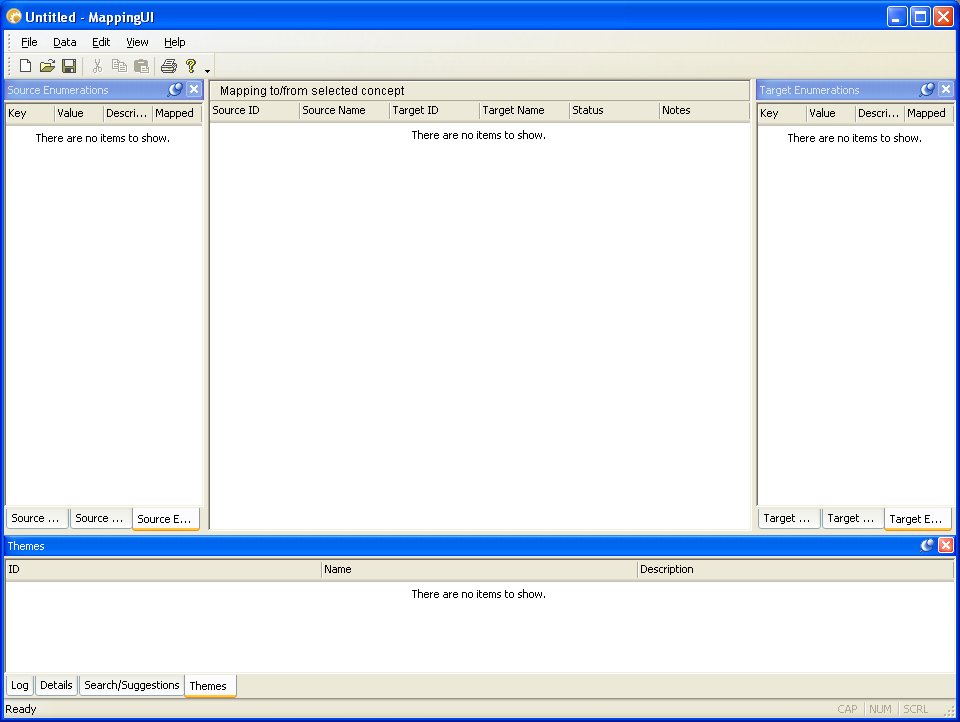This screenshot has height=722, width=960.
Task: Click Key column in Target Enumerations
Action: tap(782, 113)
